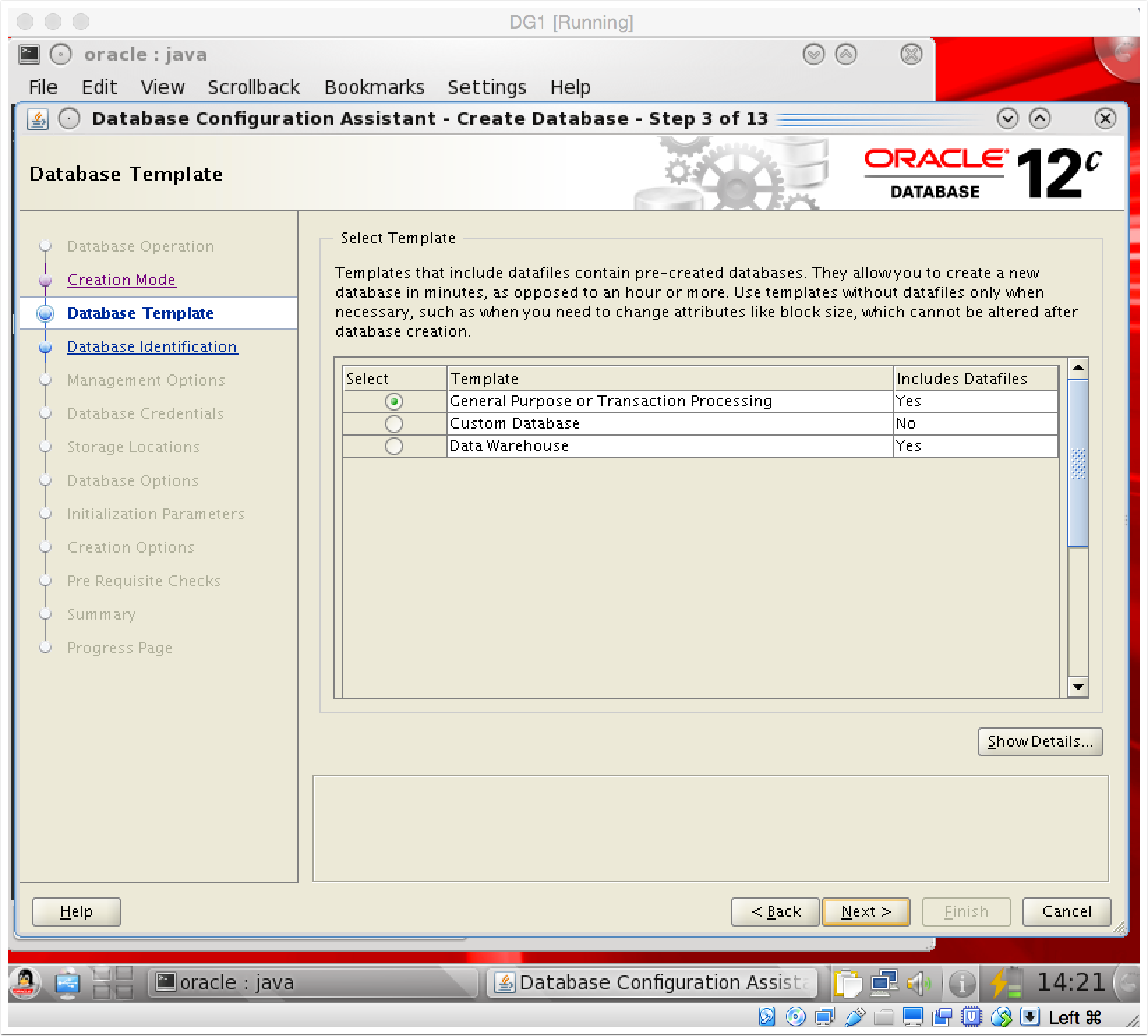Click VirtualBox display monitor icon

(913, 1017)
